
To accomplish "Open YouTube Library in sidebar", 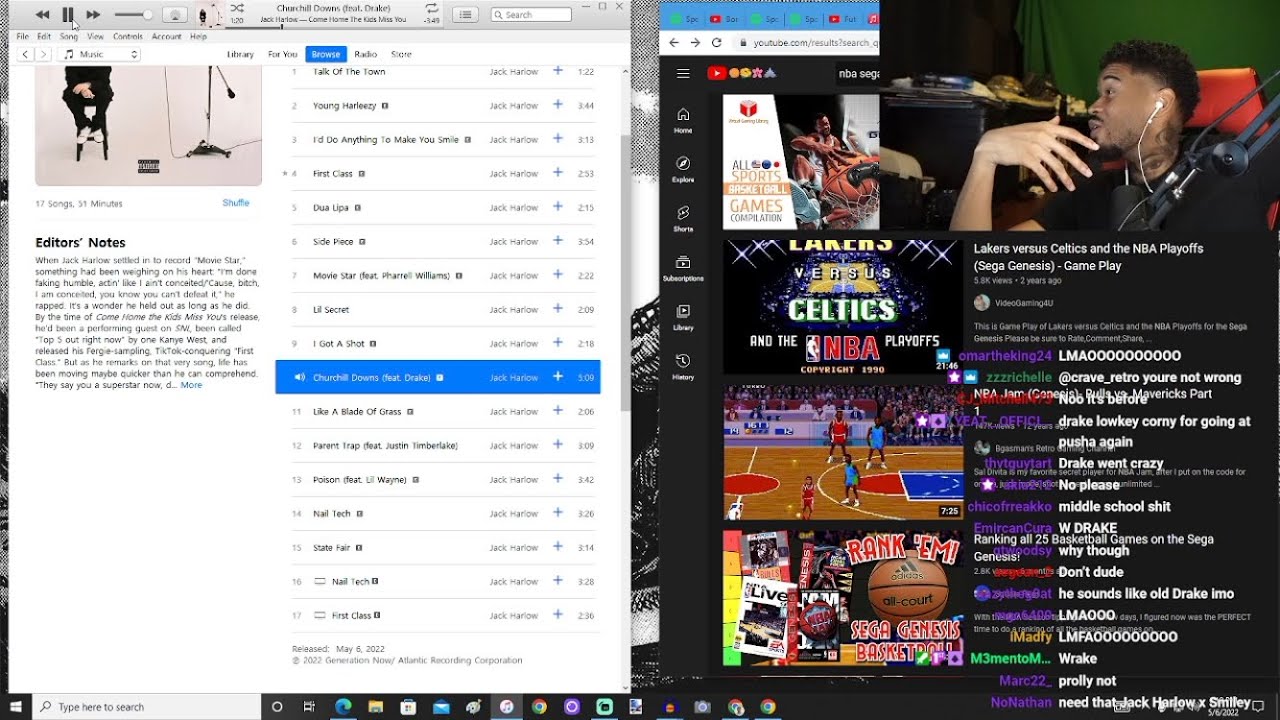I will click(683, 316).
